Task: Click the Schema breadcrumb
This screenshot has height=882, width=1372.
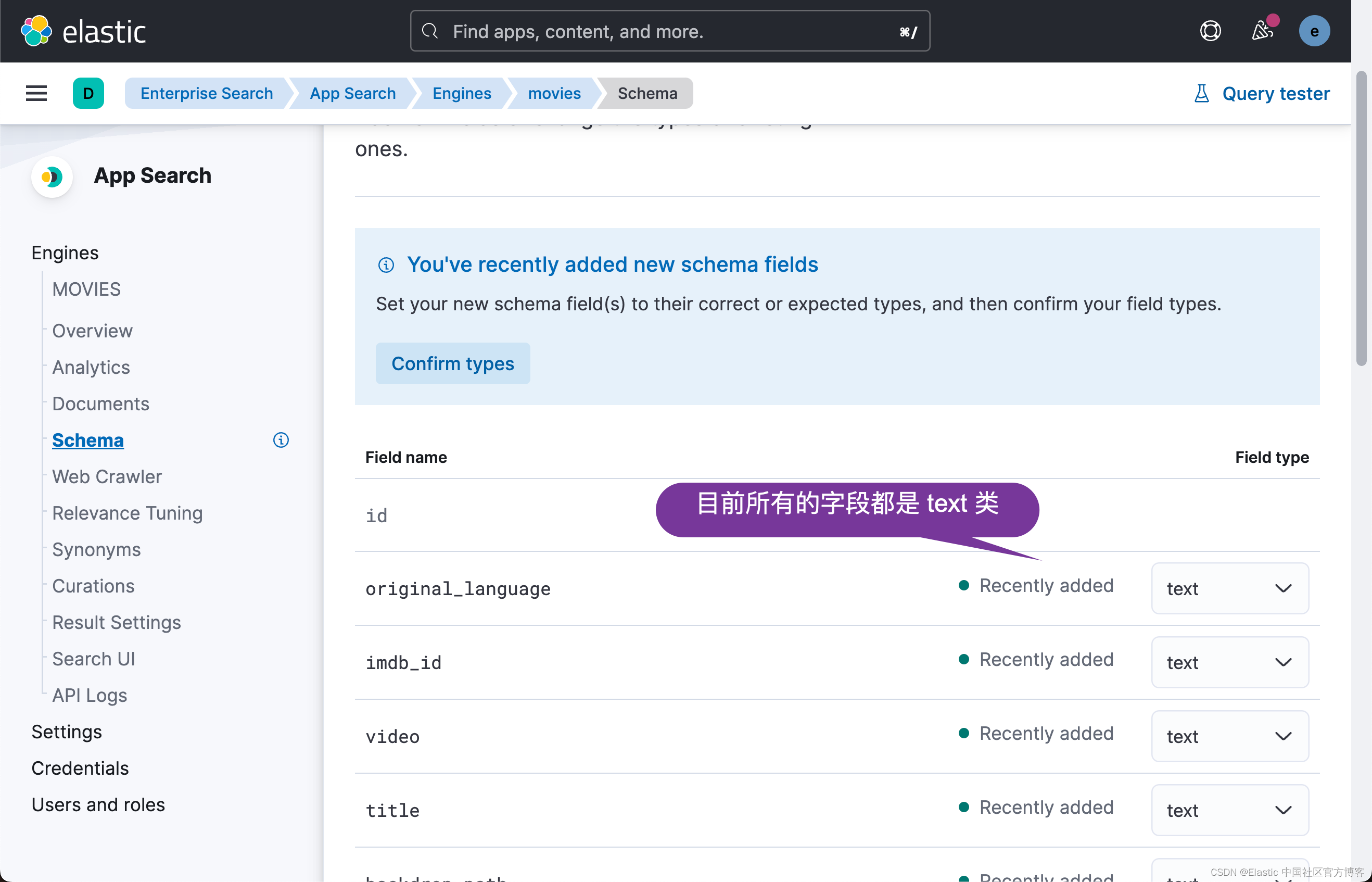Action: click(647, 93)
